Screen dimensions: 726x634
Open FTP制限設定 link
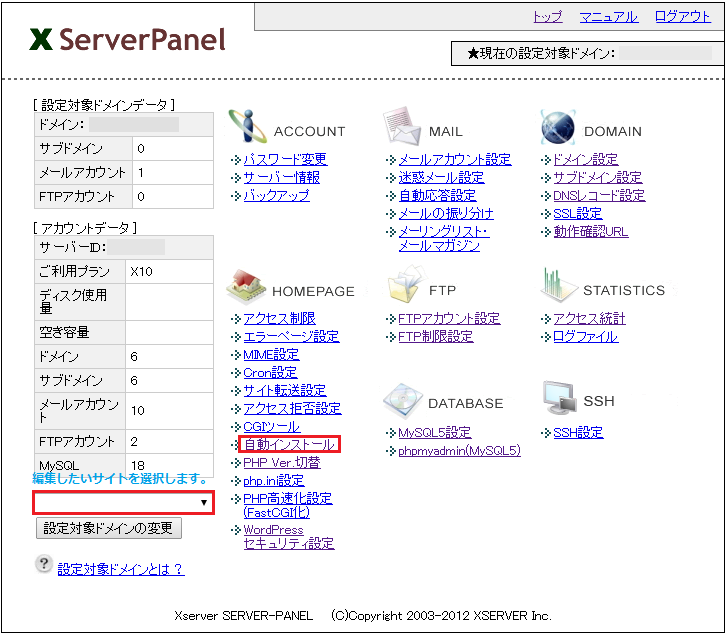click(436, 337)
